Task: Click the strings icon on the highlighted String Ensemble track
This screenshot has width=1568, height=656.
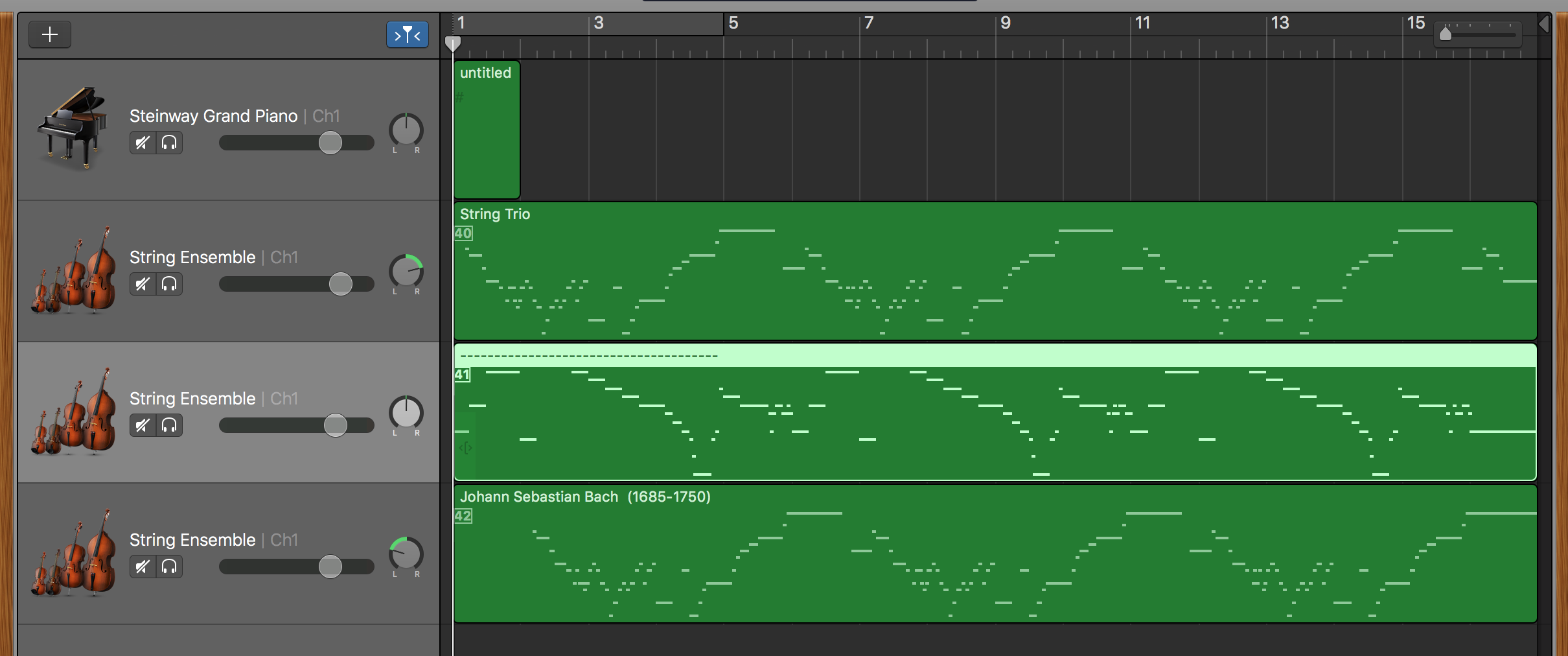Action: pos(74,412)
